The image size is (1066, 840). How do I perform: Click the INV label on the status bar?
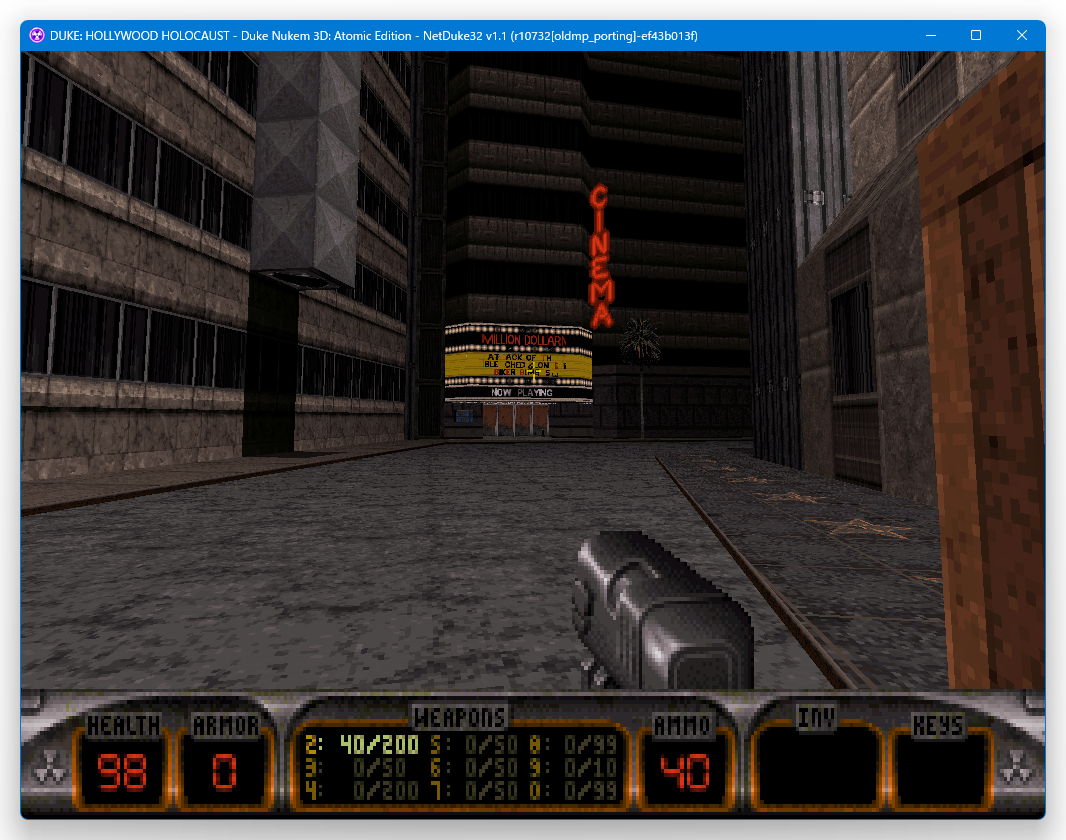816,717
